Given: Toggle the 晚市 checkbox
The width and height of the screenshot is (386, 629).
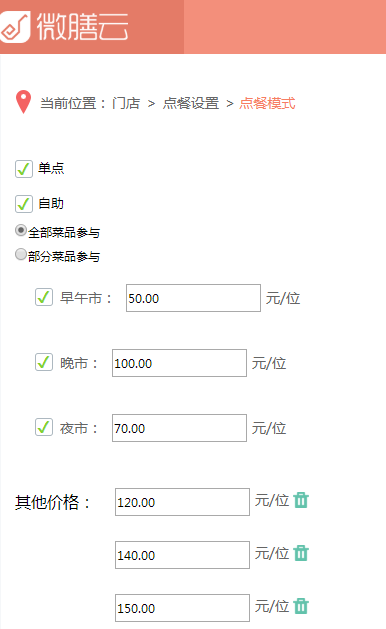Looking at the screenshot, I should 44,362.
